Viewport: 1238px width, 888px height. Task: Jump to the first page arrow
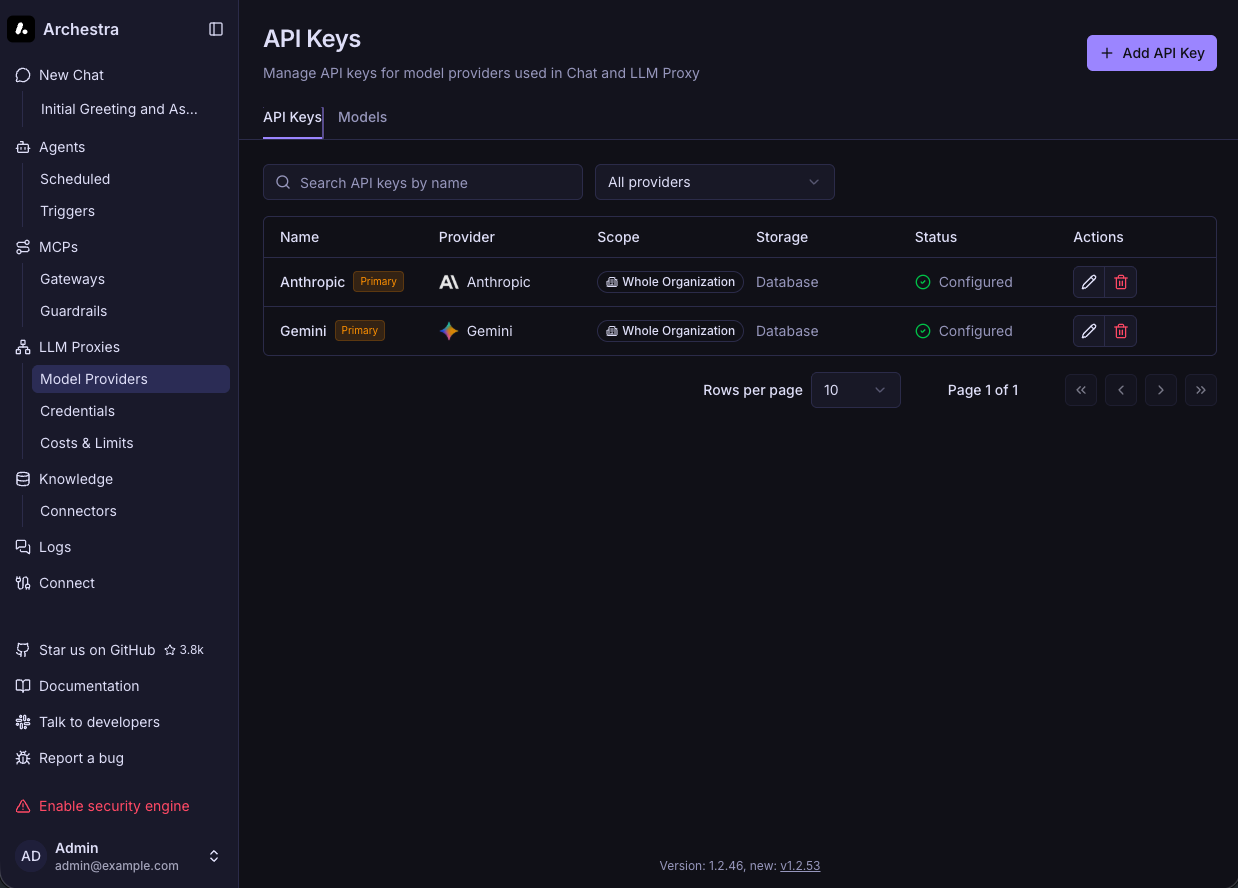1081,390
